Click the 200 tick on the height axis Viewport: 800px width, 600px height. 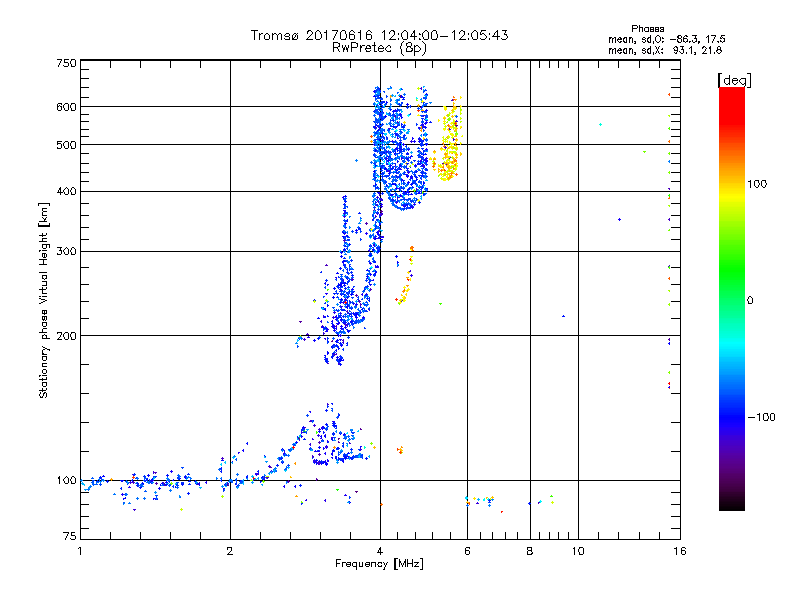click(66, 335)
